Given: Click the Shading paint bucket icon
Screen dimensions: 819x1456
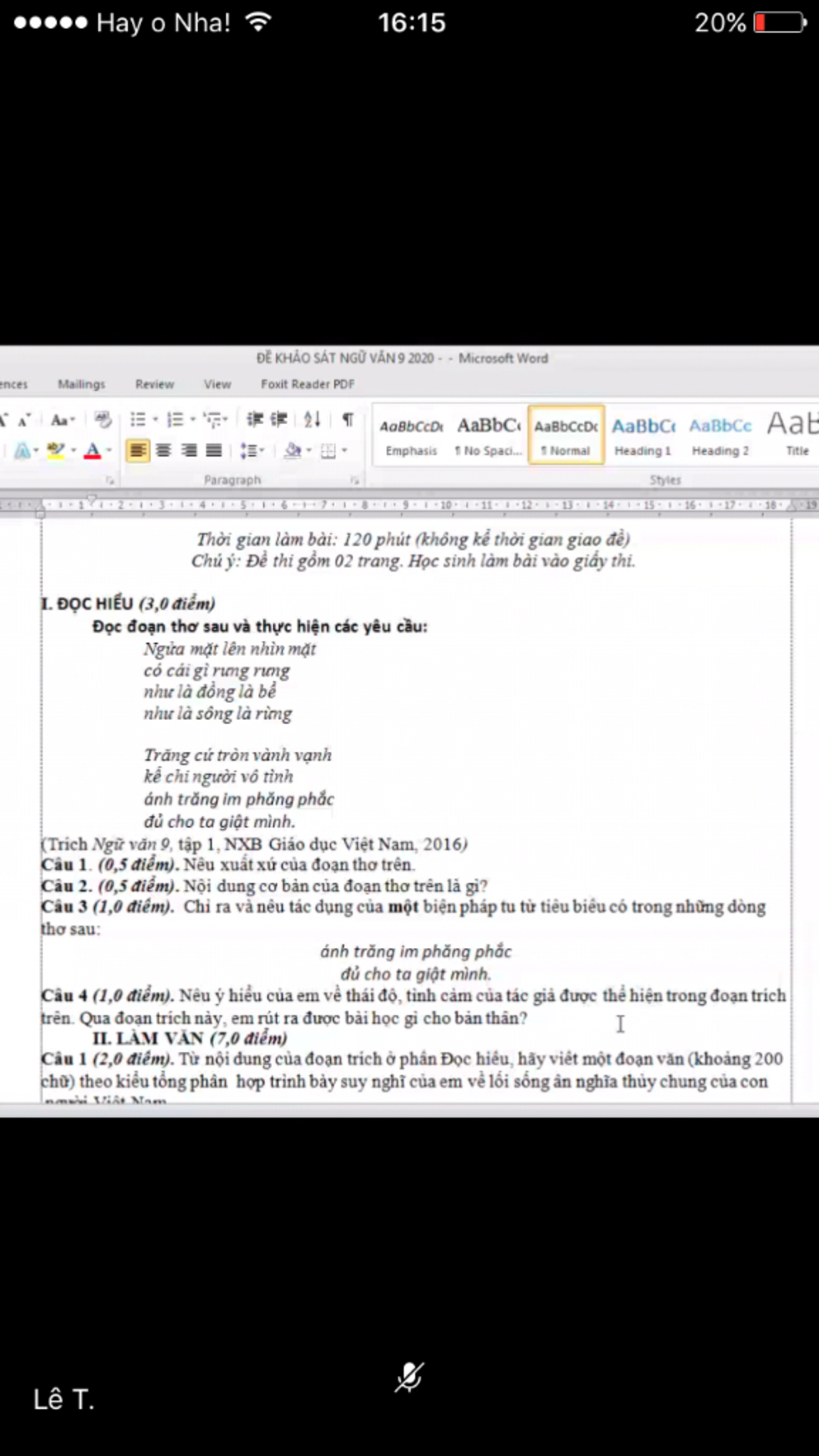Looking at the screenshot, I should pyautogui.click(x=292, y=450).
